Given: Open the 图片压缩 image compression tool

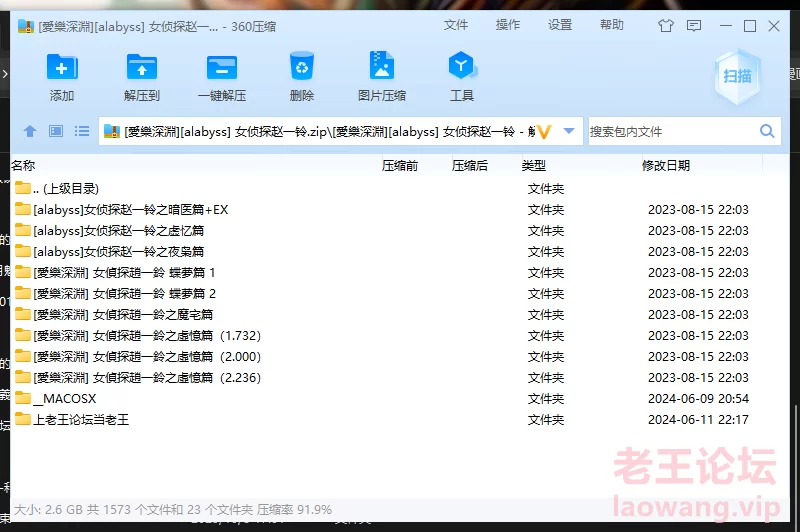Looking at the screenshot, I should coord(382,65).
